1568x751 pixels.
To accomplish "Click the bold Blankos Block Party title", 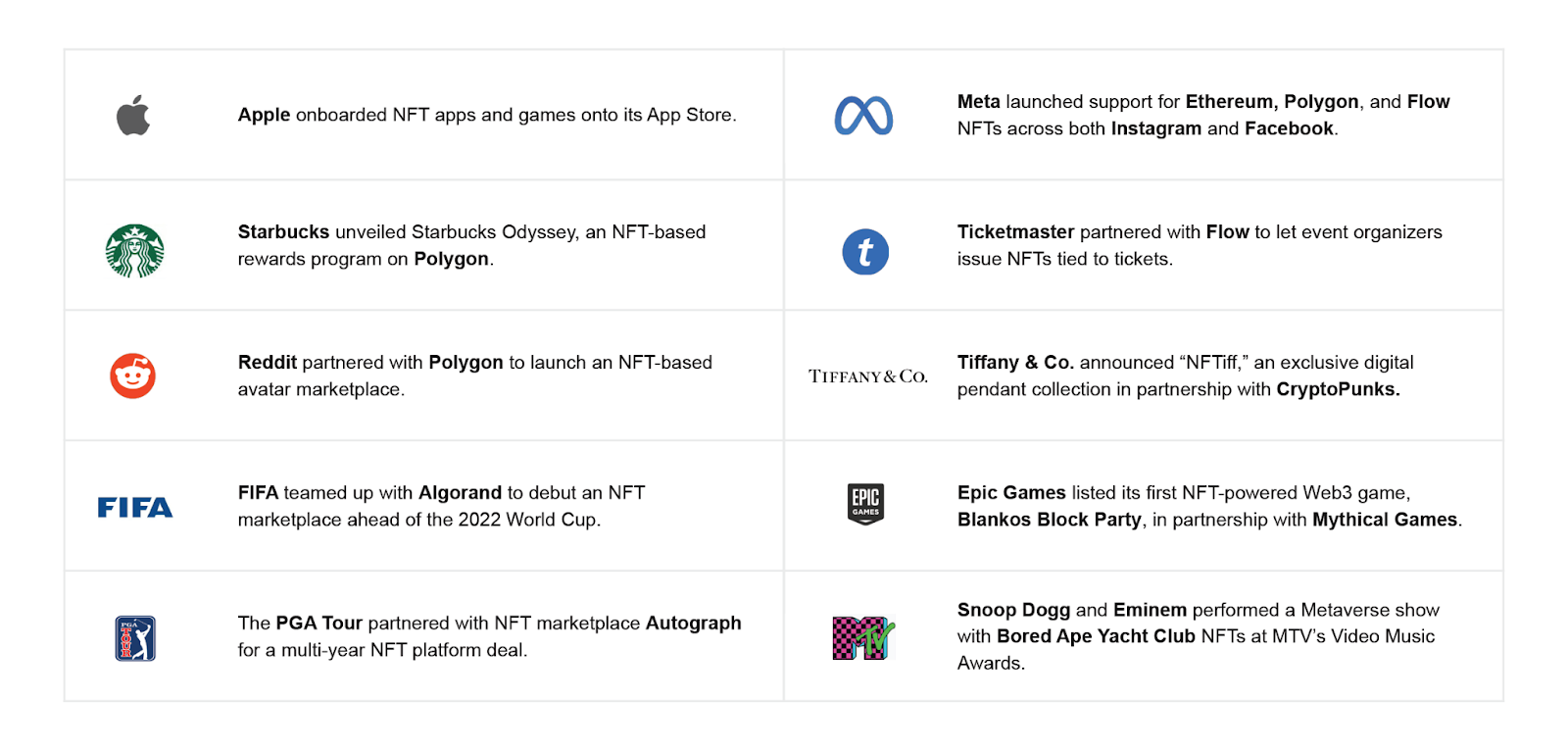I will pyautogui.click(x=1049, y=520).
